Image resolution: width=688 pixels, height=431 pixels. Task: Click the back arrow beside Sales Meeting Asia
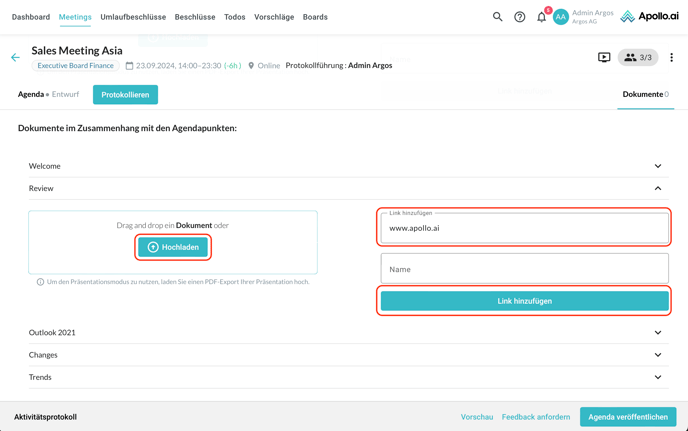(x=15, y=58)
